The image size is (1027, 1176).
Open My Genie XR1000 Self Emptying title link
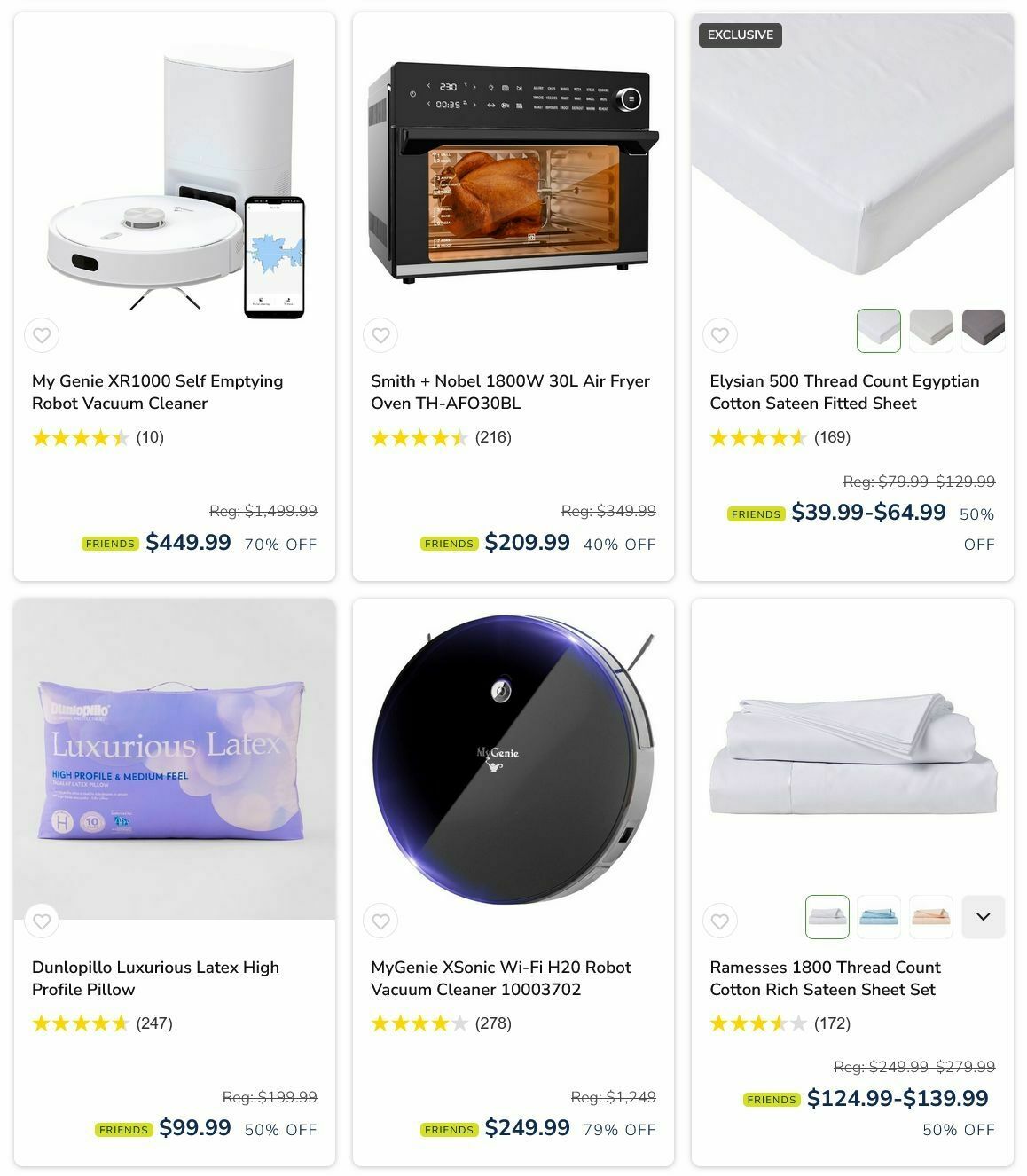pyautogui.click(x=158, y=392)
